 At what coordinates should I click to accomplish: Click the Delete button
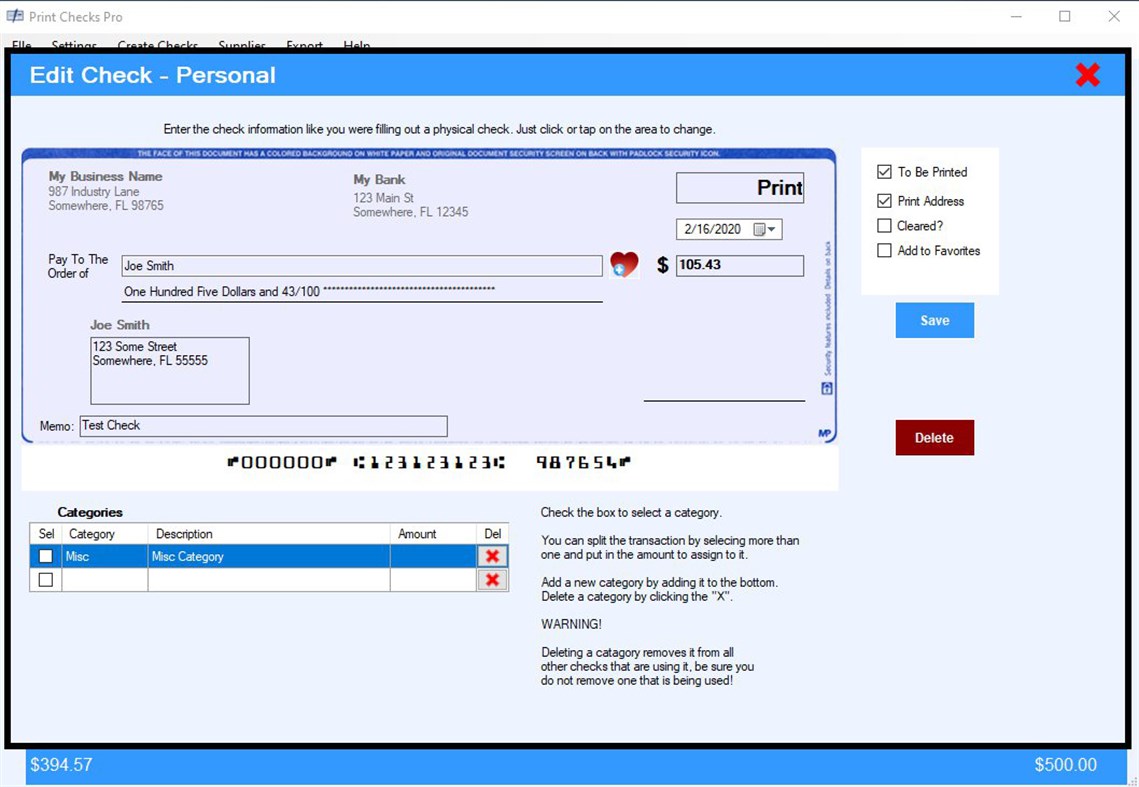933,437
